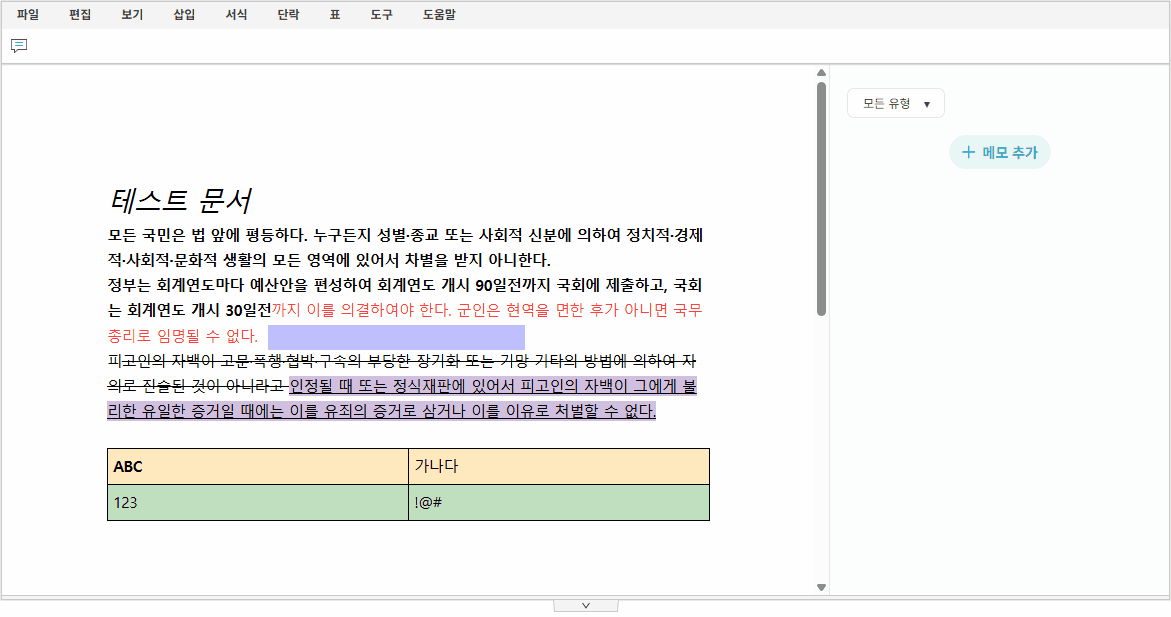Click the vertical scrollbar thumb
Screen dimensions: 1171x617
[x=821, y=200]
